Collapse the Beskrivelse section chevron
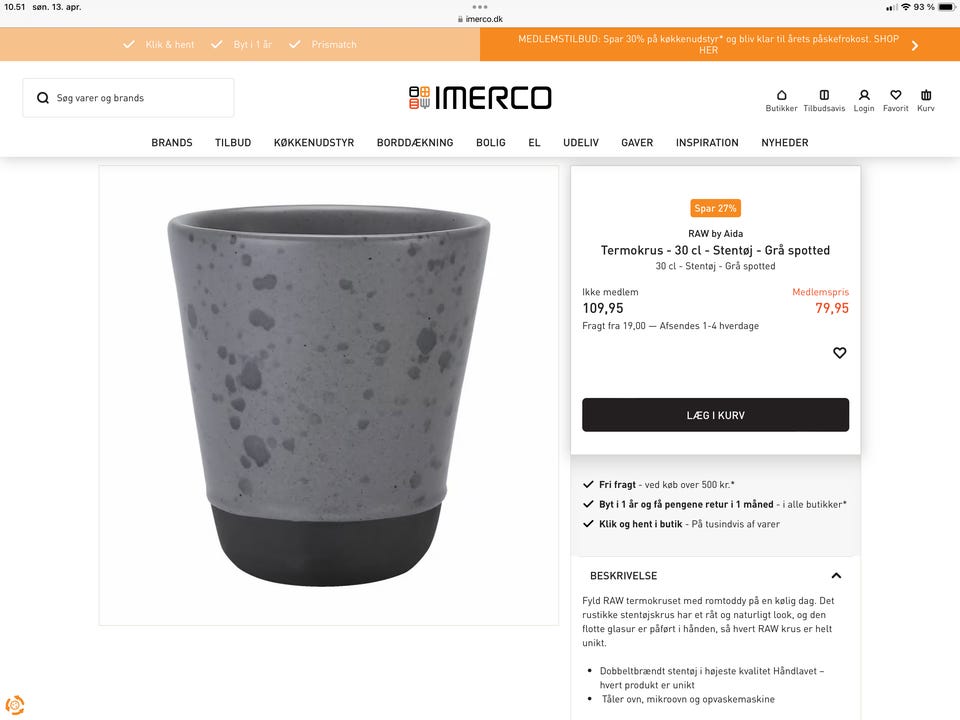The width and height of the screenshot is (960, 720). (836, 576)
